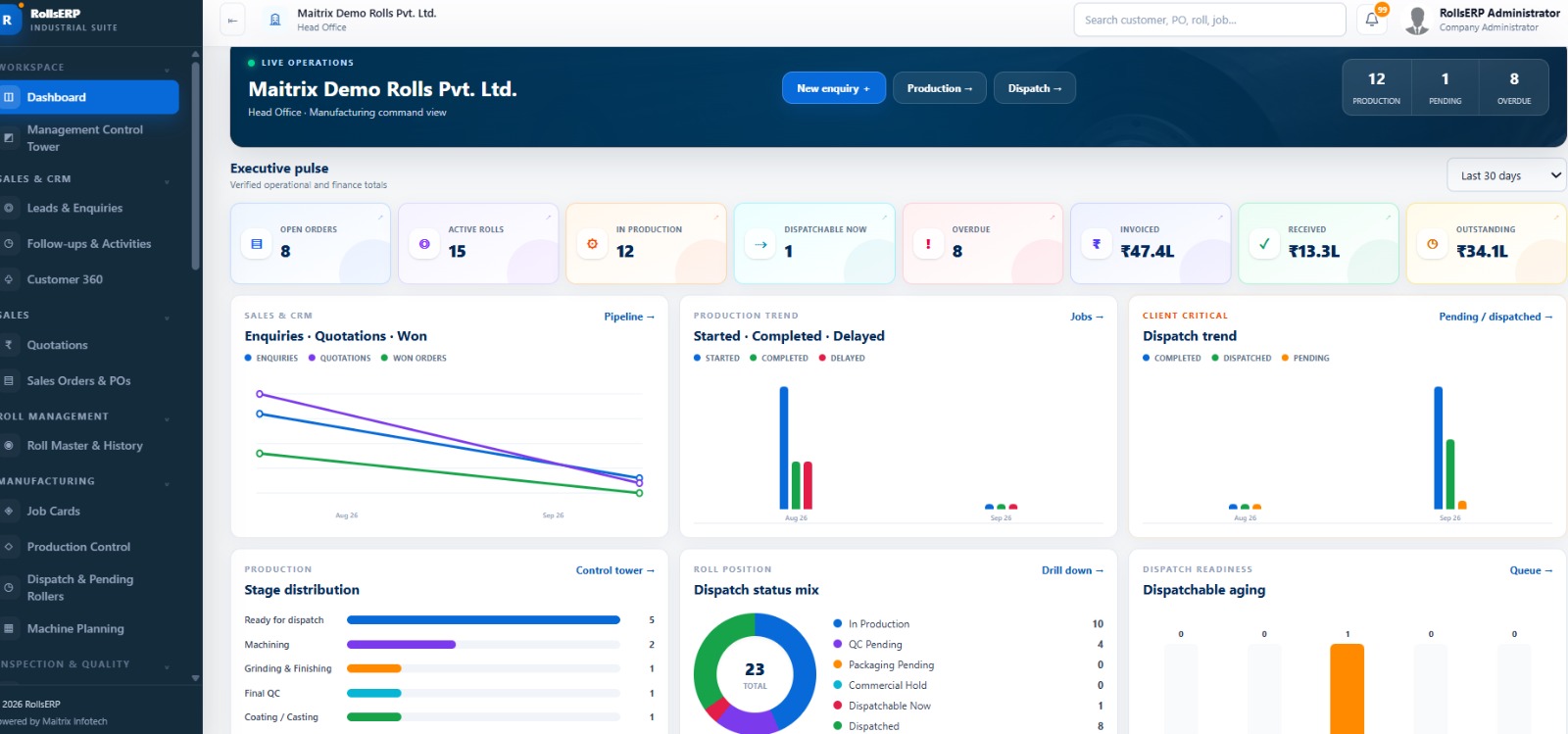
Task: Open Quotations in sidebar
Action: [x=88, y=345]
